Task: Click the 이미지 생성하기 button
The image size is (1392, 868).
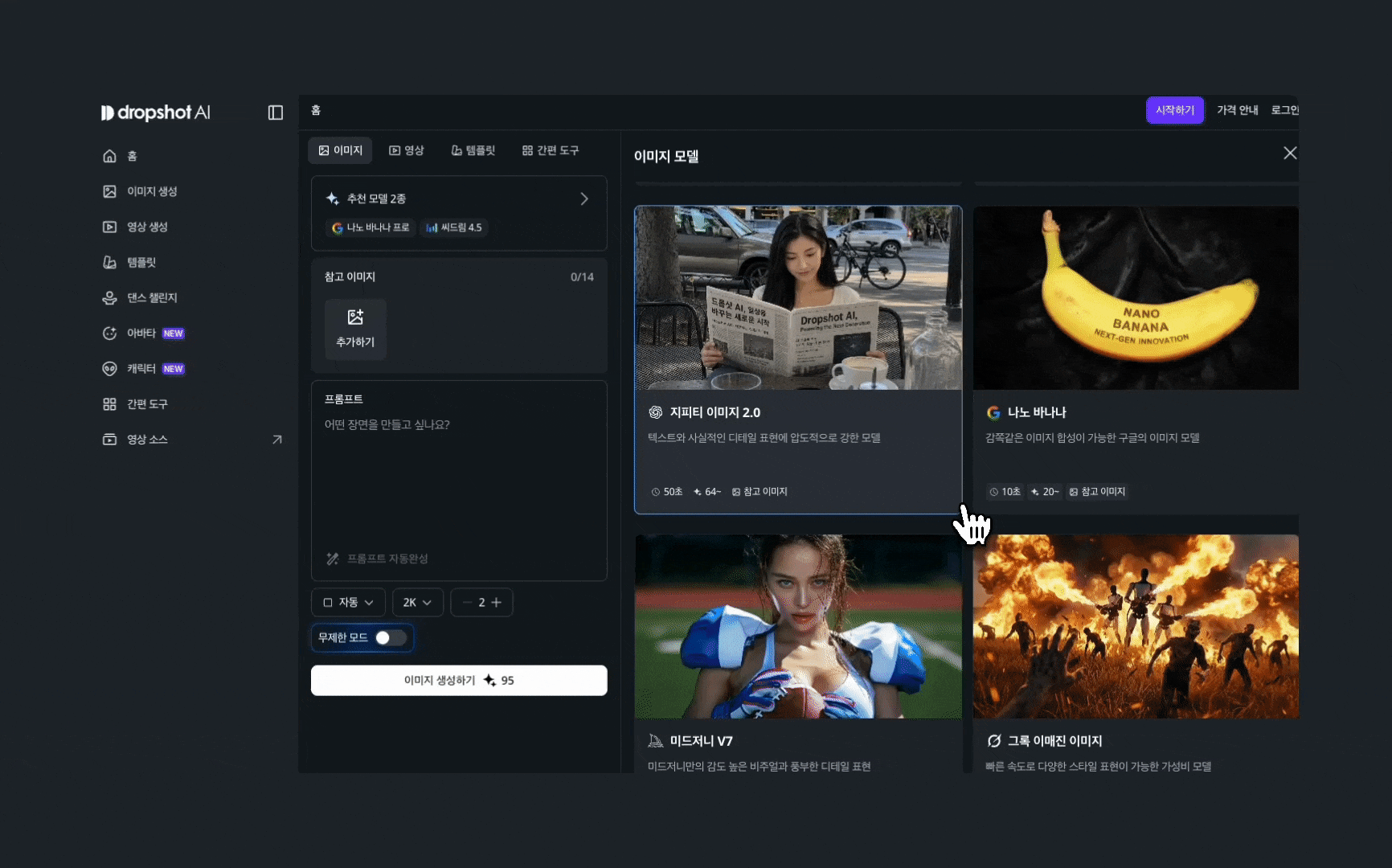Action: (x=459, y=680)
